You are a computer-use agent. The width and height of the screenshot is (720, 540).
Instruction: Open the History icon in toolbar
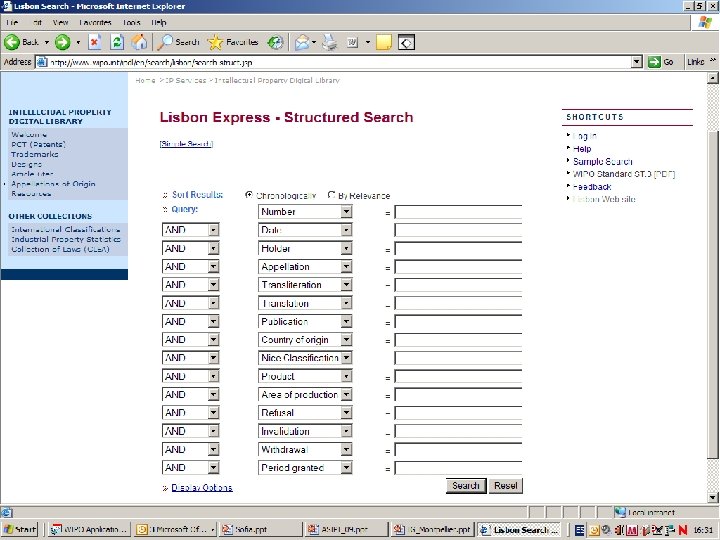(276, 42)
